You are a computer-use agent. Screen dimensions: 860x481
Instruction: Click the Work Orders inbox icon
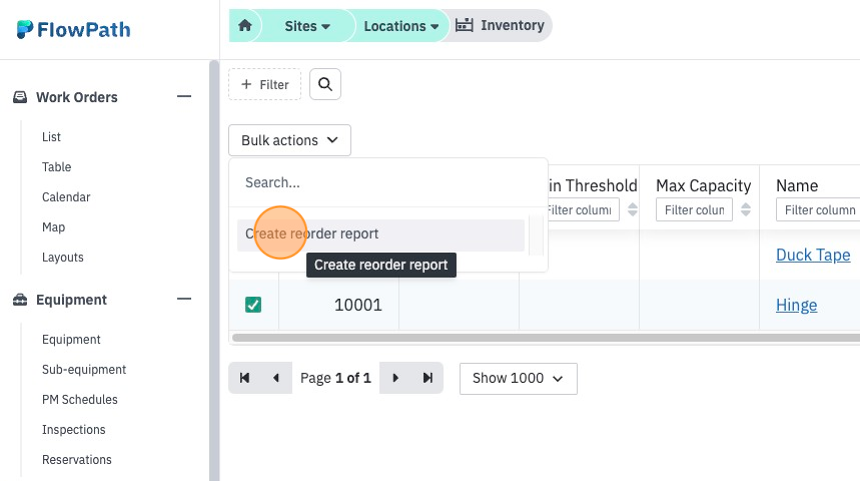pos(20,97)
